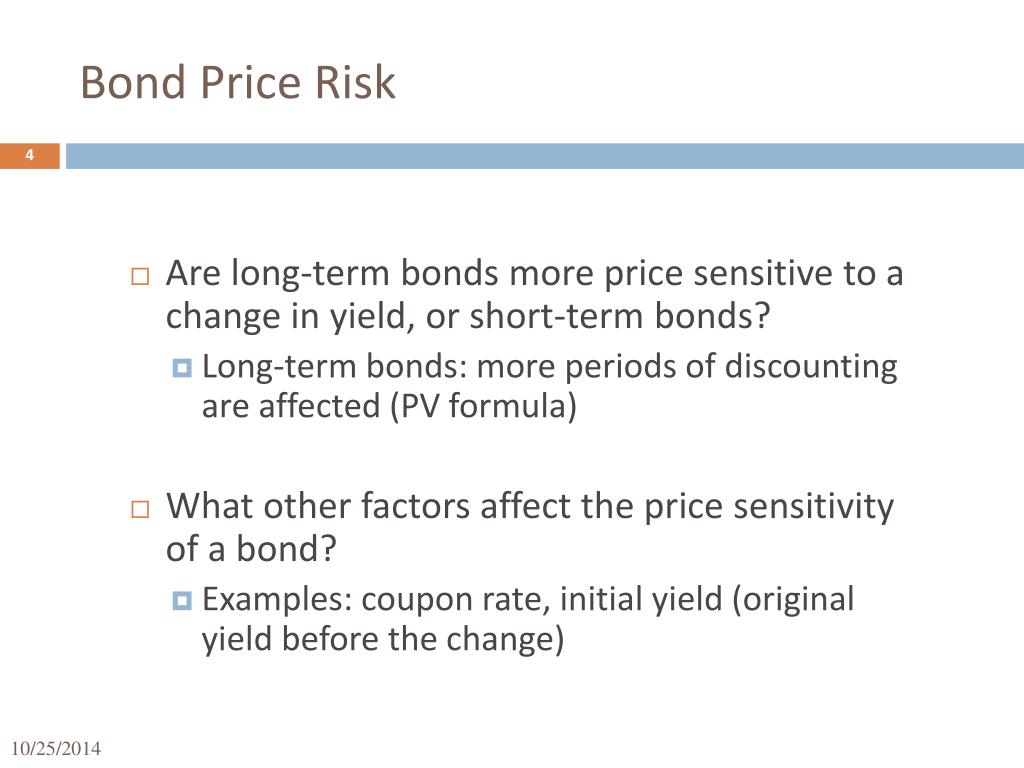Click the "Bond Price Risk" slide title
1024x768 pixels.
238,82
